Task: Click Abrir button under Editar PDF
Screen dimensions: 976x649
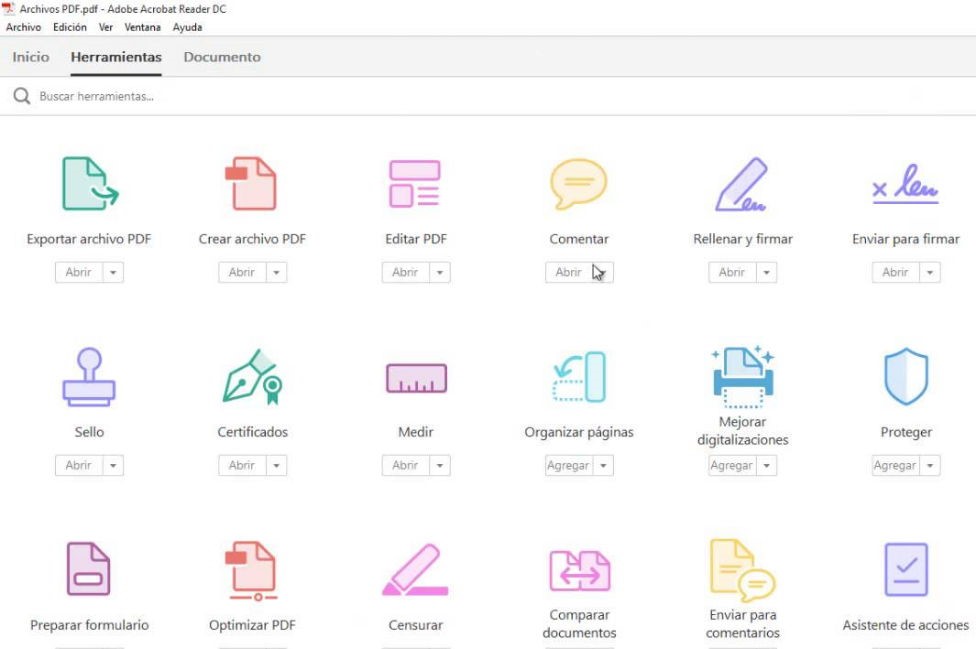Action: coord(405,273)
